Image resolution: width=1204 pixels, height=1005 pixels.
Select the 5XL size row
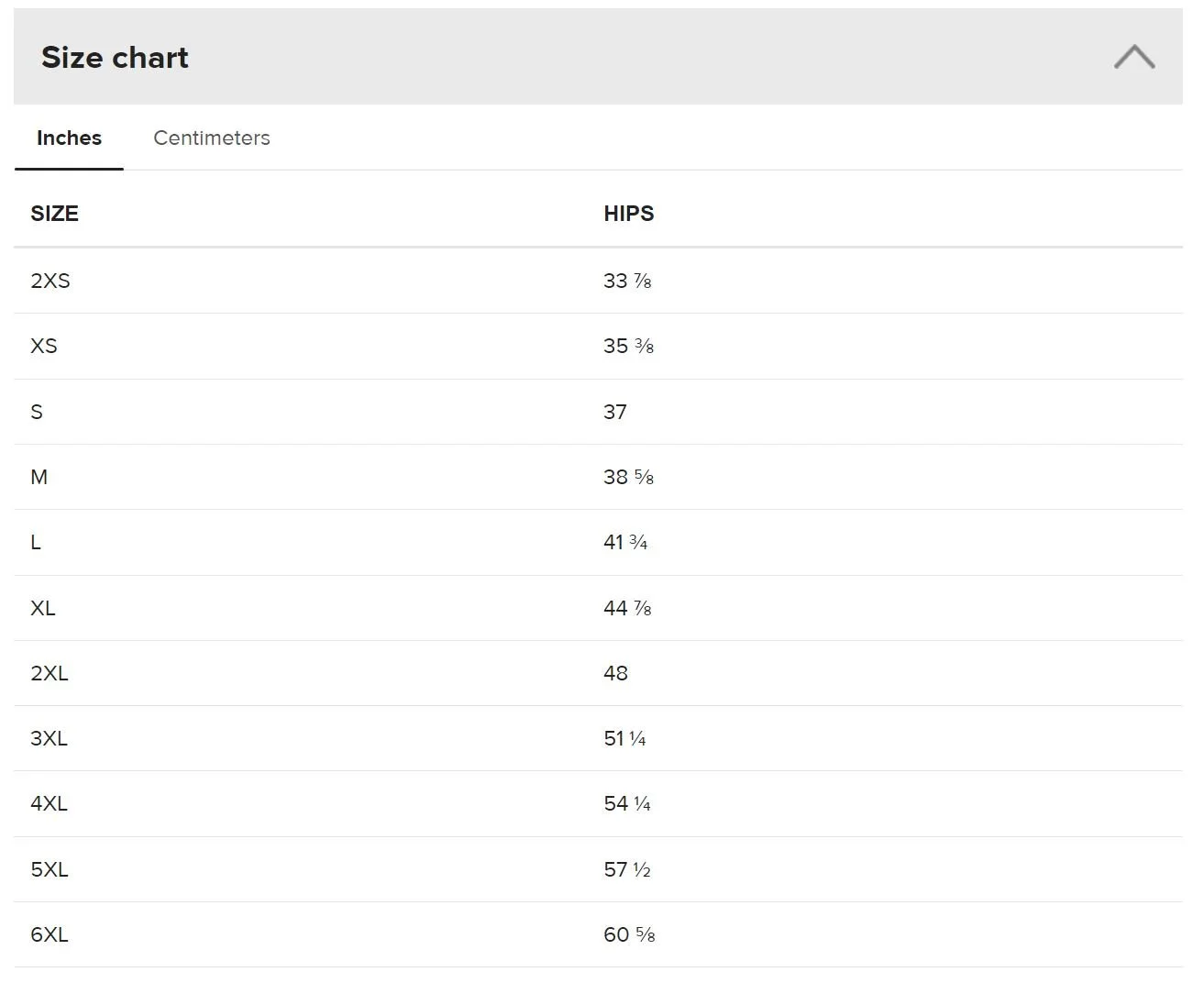[x=598, y=869]
